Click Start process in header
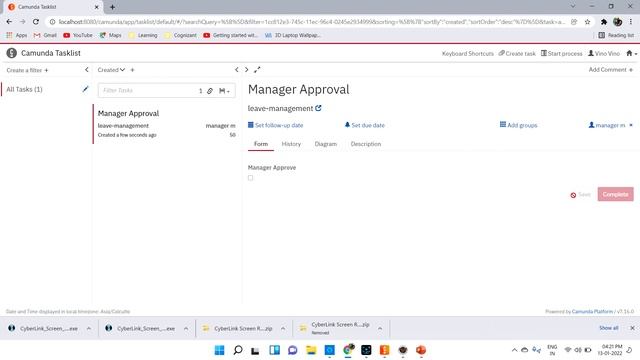The image size is (640, 360). [562, 53]
